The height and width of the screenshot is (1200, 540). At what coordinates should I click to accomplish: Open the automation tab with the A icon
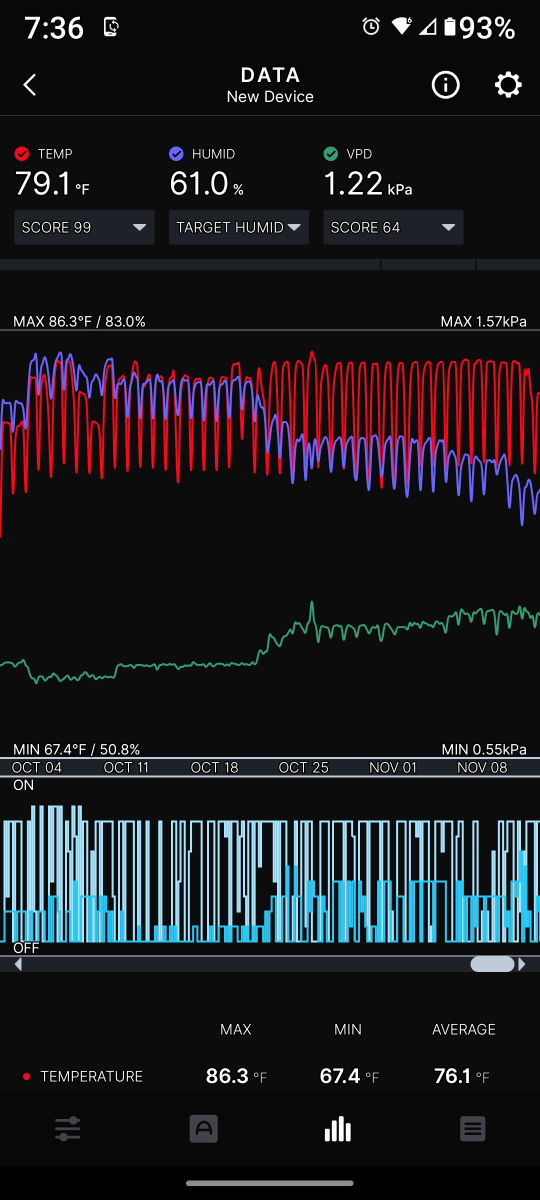pos(204,1129)
